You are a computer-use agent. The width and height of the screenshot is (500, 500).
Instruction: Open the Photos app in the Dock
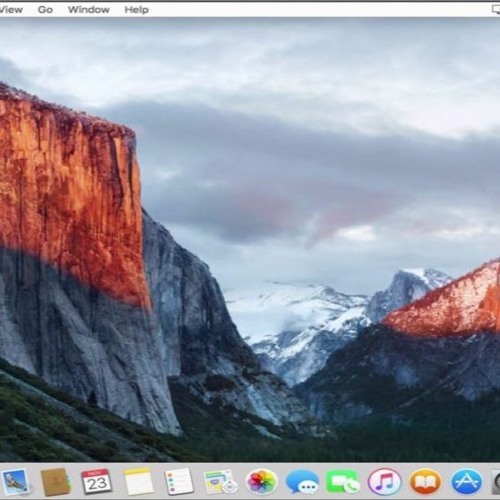pos(261,481)
